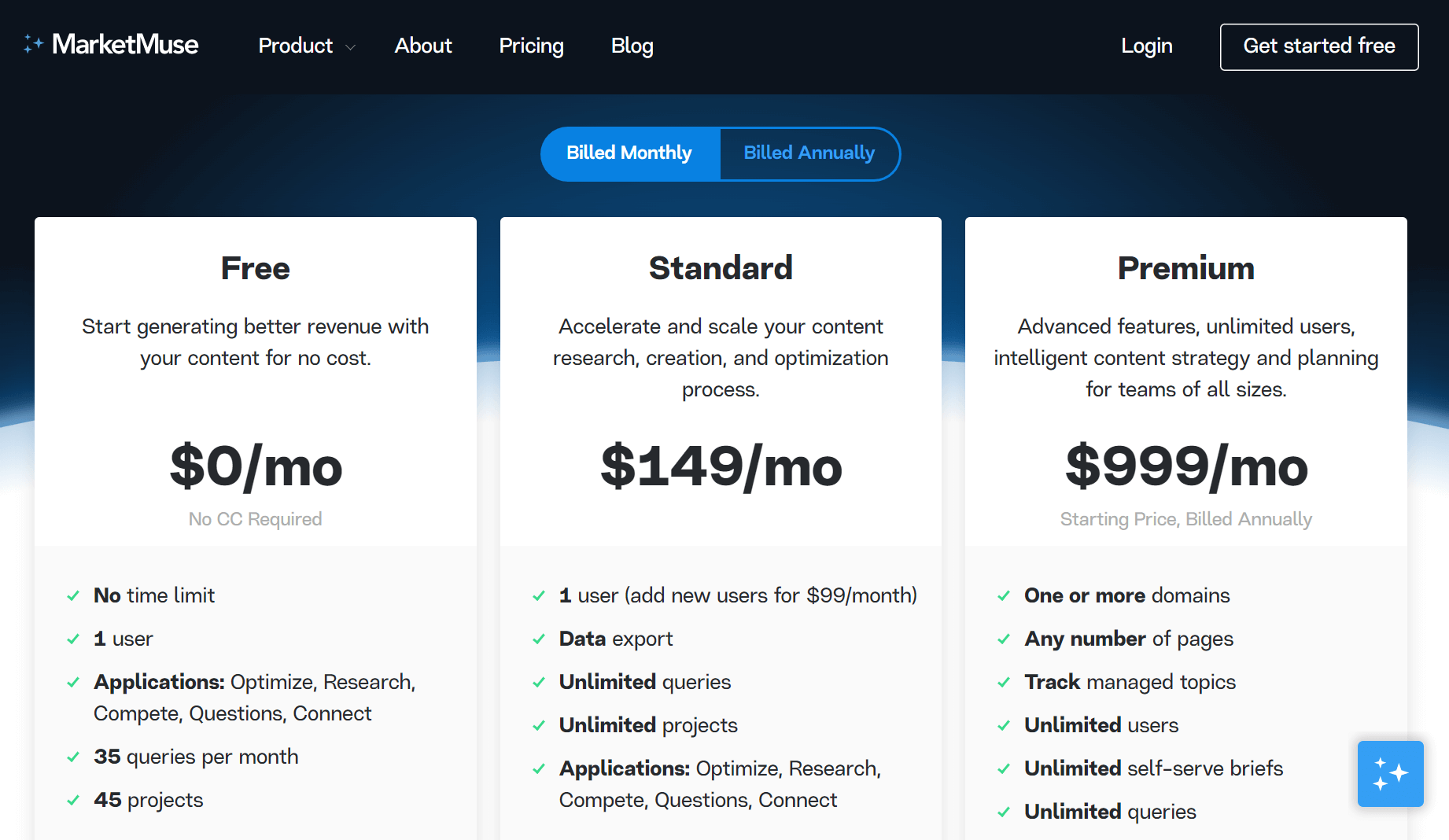Click checkmark beside 35 queries per month
This screenshot has height=840, width=1449.
click(73, 757)
